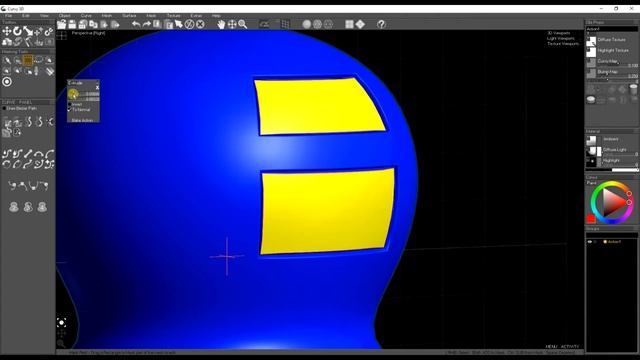Viewport: 640px width, 360px height.
Task: Click the Ambient material thumbnail
Action: [x=591, y=140]
